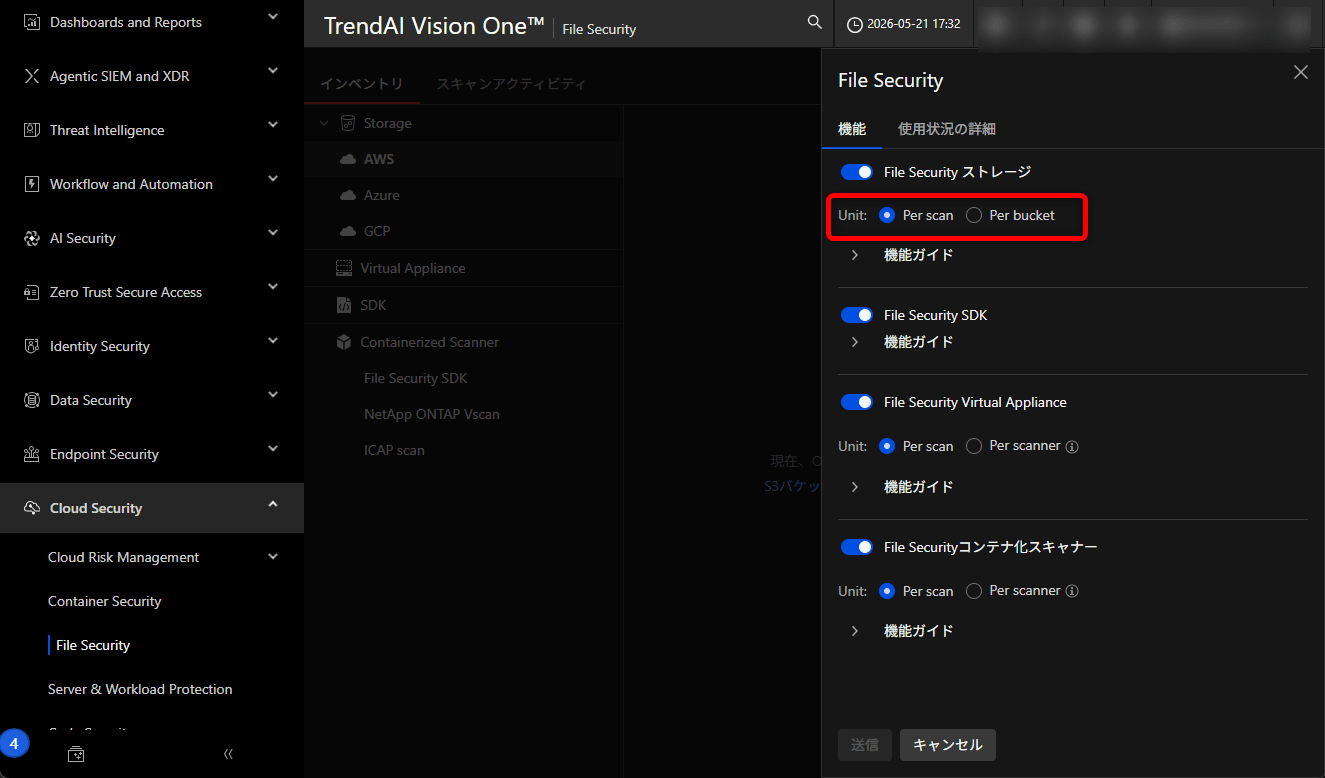This screenshot has height=778, width=1325.
Task: Expand 機能ガイド under File Security Virtual Appliance
Action: (855, 487)
